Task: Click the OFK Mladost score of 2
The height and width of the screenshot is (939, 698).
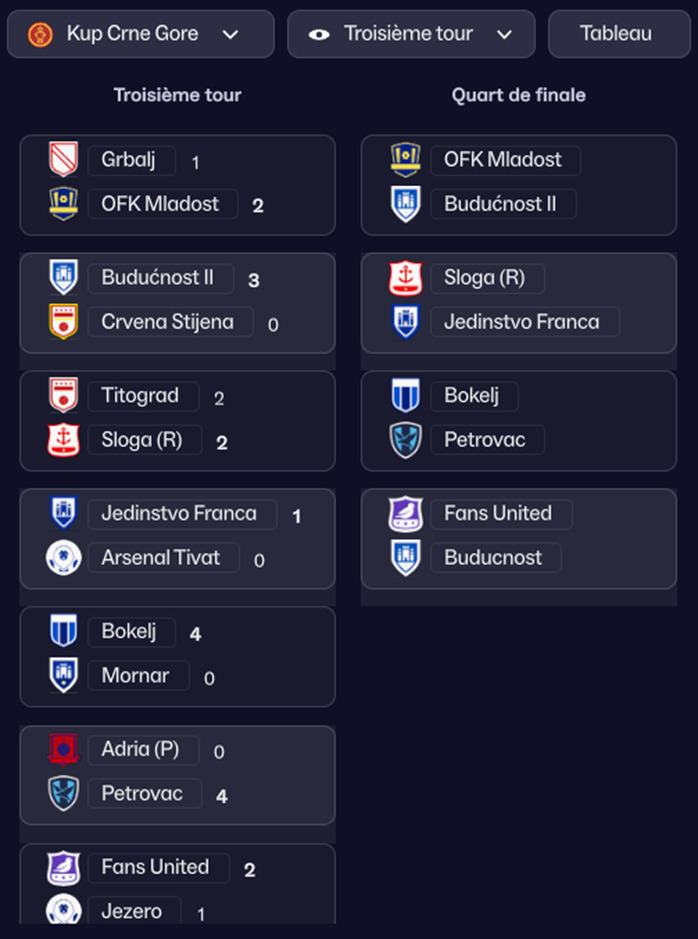Action: [x=258, y=206]
